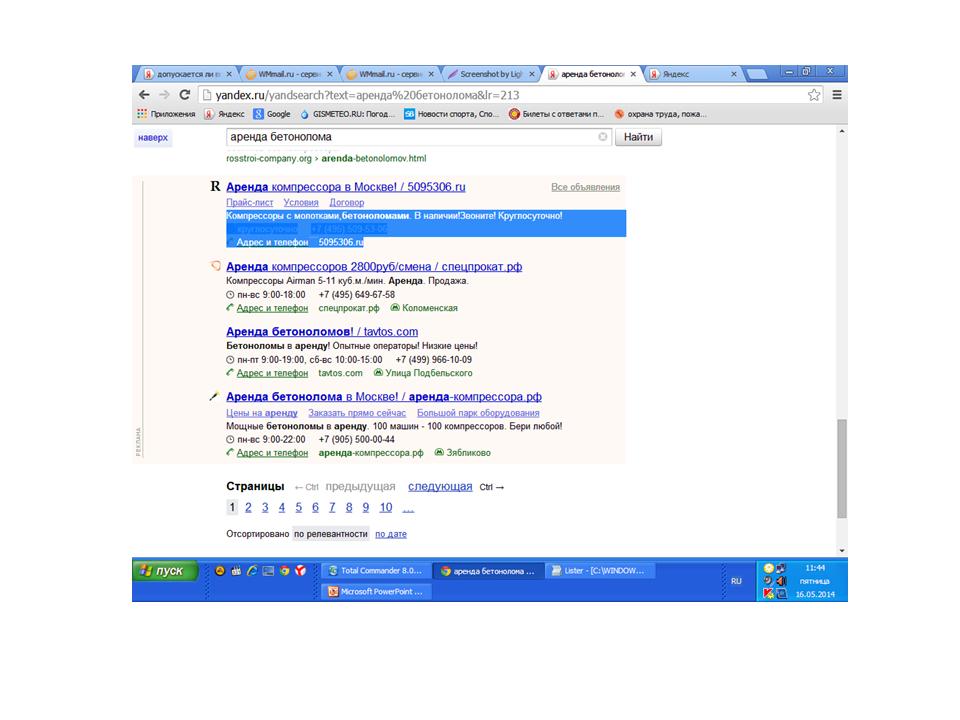Viewport: 960px width, 720px height.
Task: Open Большой парк оборудования sitelink
Action: [478, 413]
